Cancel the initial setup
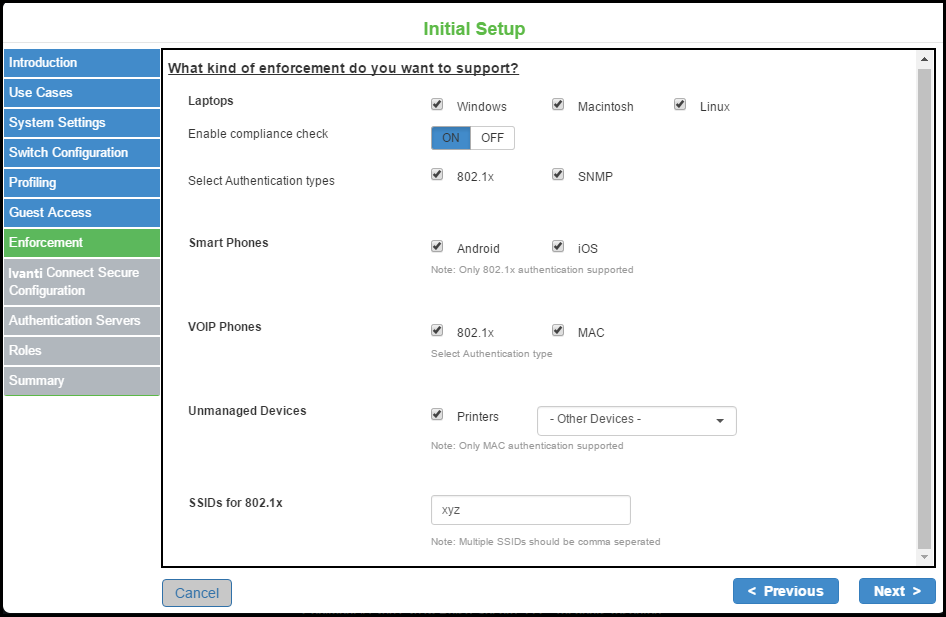Image resolution: width=946 pixels, height=617 pixels. [197, 593]
